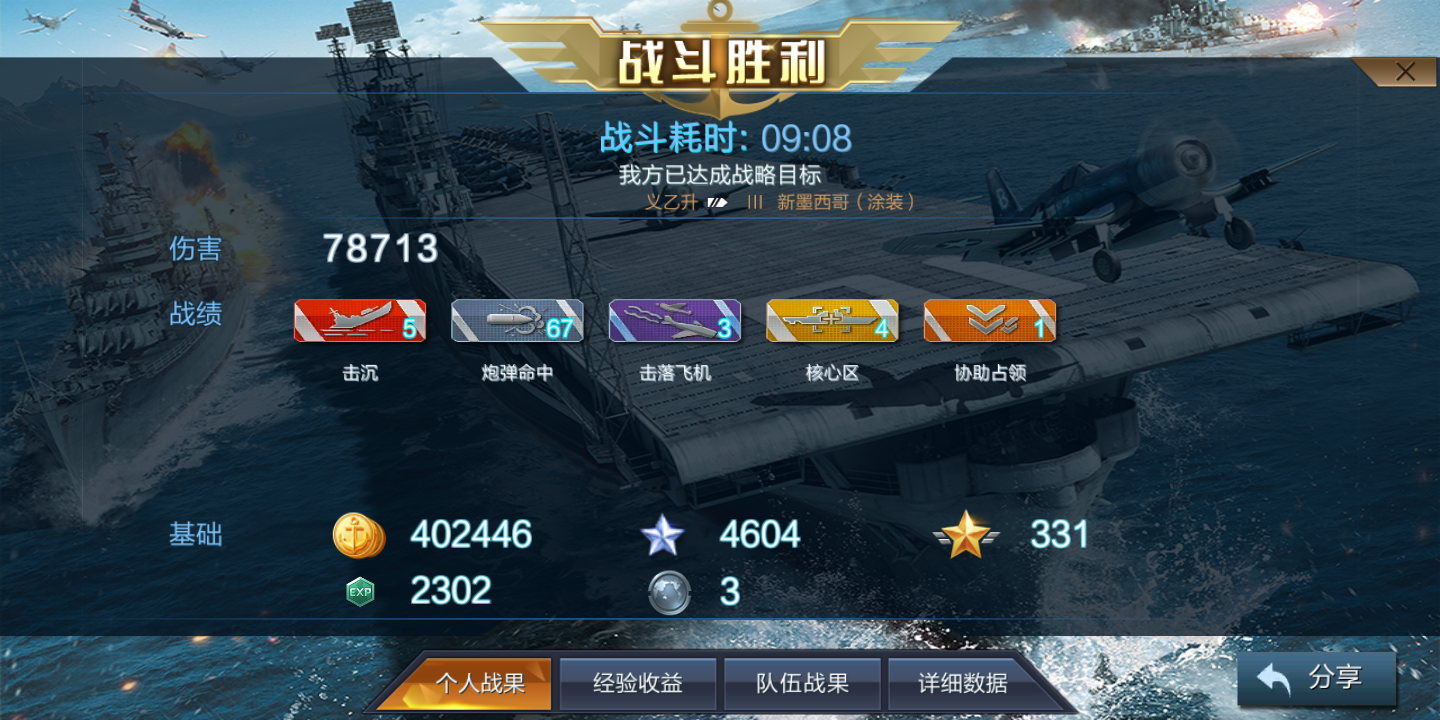Click the winged gold star icon
The width and height of the screenshot is (1440, 720).
coord(967,535)
